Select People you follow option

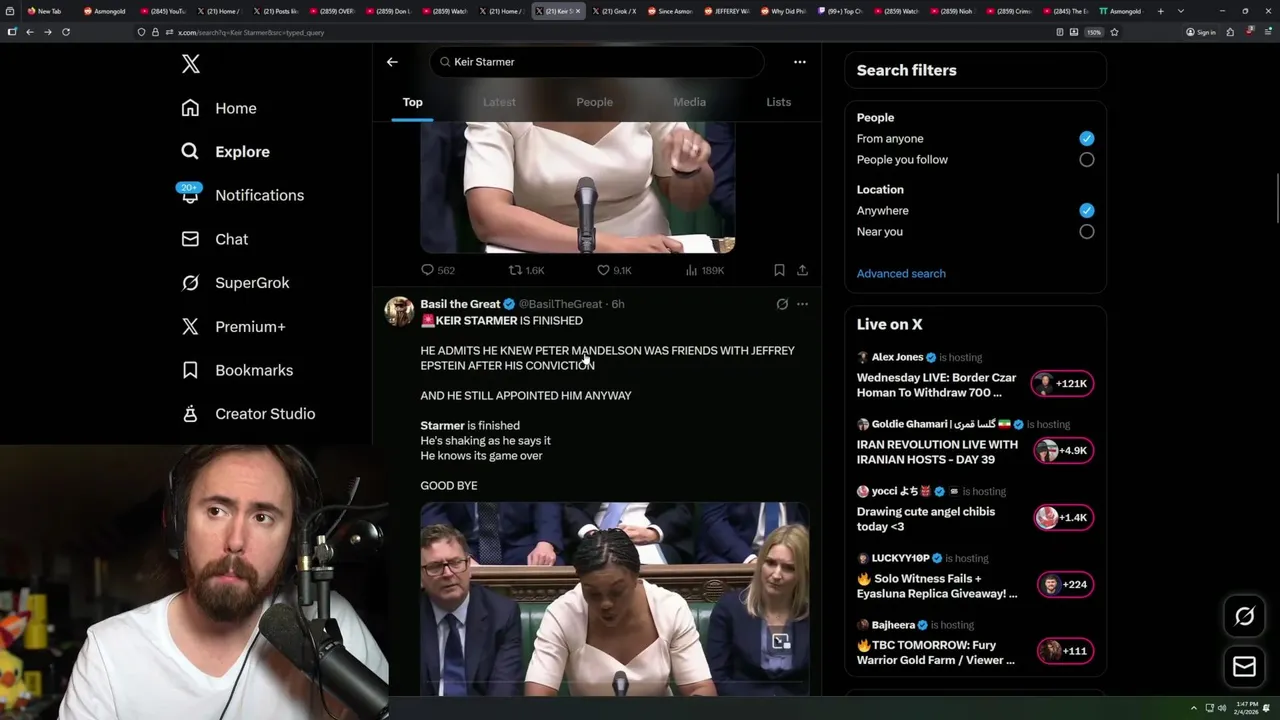pyautogui.click(x=1086, y=160)
